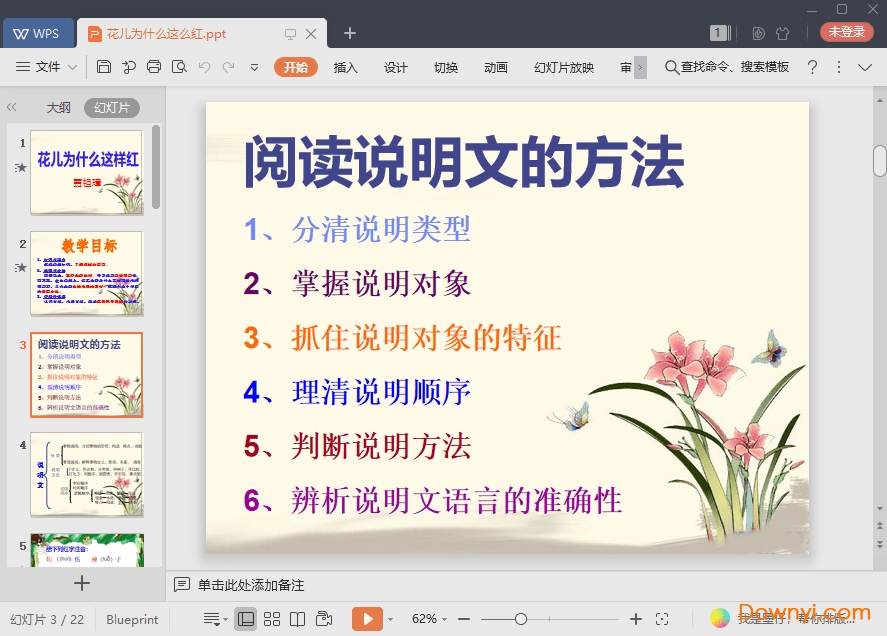
Task: Add a new slide with plus button
Action: 82,583
